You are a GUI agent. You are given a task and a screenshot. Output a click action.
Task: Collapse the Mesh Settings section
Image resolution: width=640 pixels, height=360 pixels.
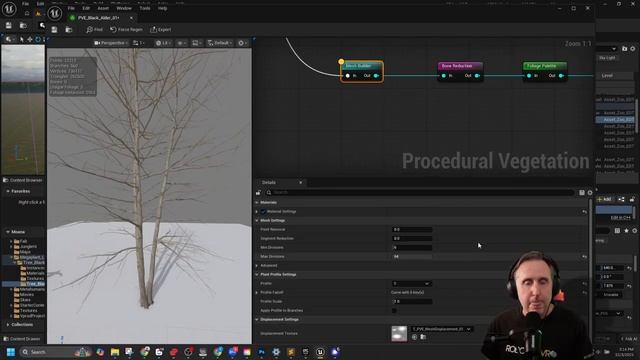point(257,220)
